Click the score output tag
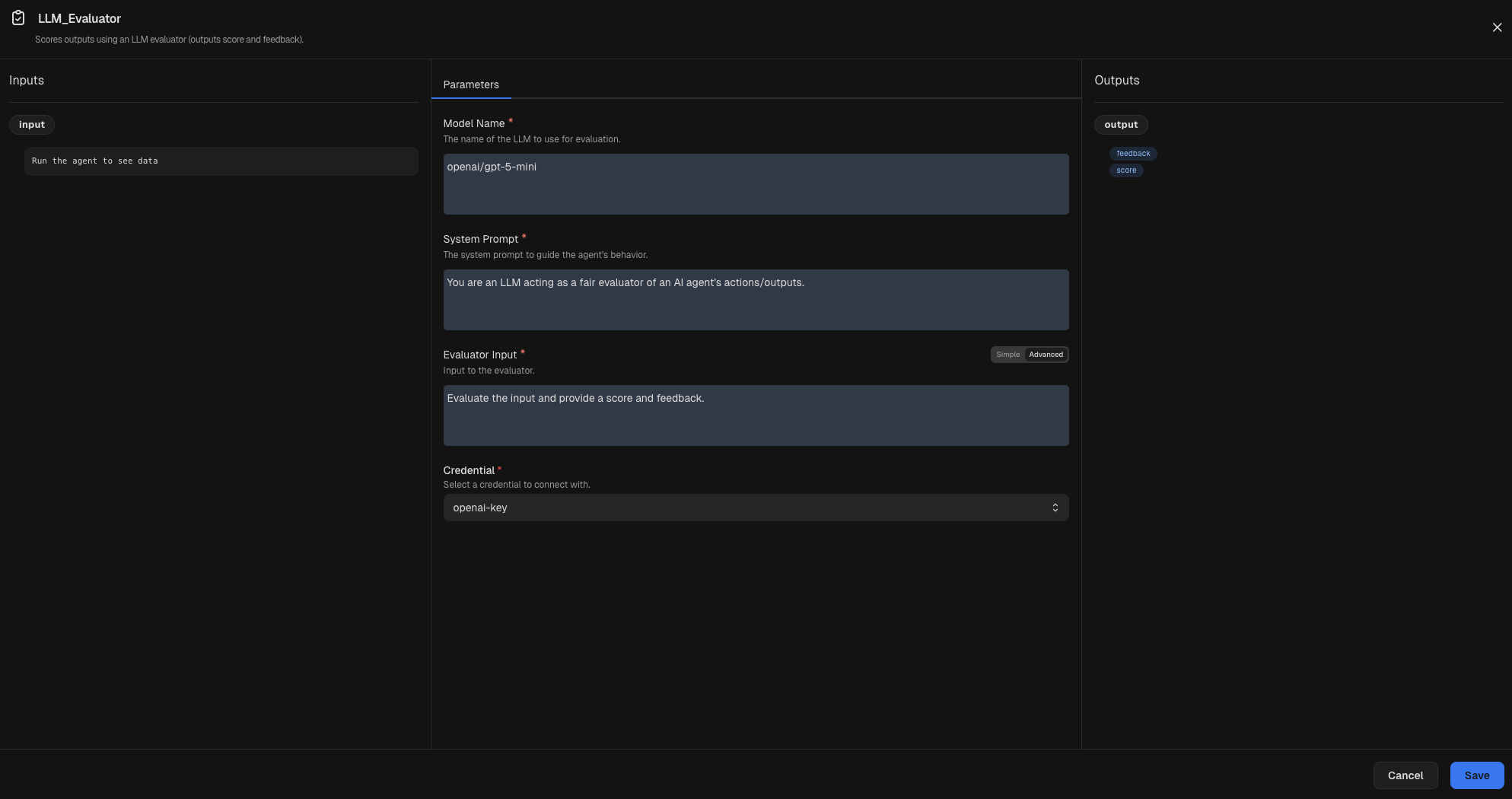 1125,170
